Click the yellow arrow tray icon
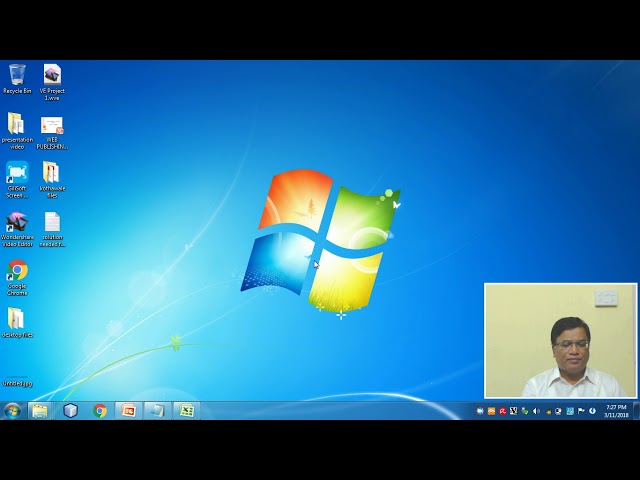 548,411
